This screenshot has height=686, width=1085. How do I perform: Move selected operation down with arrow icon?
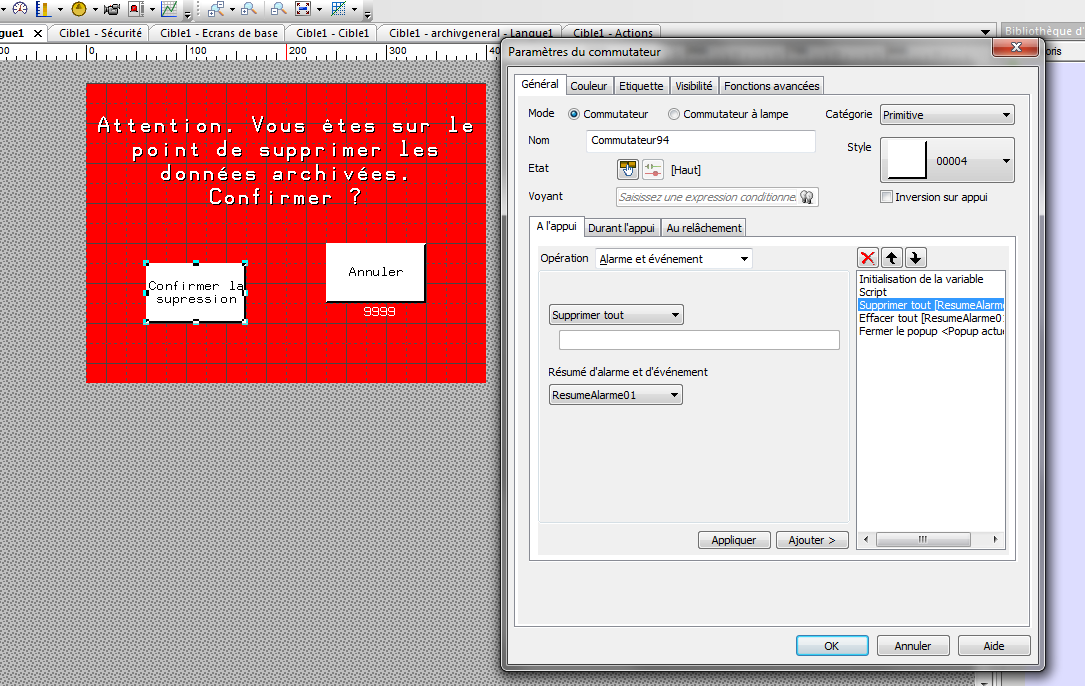915,258
